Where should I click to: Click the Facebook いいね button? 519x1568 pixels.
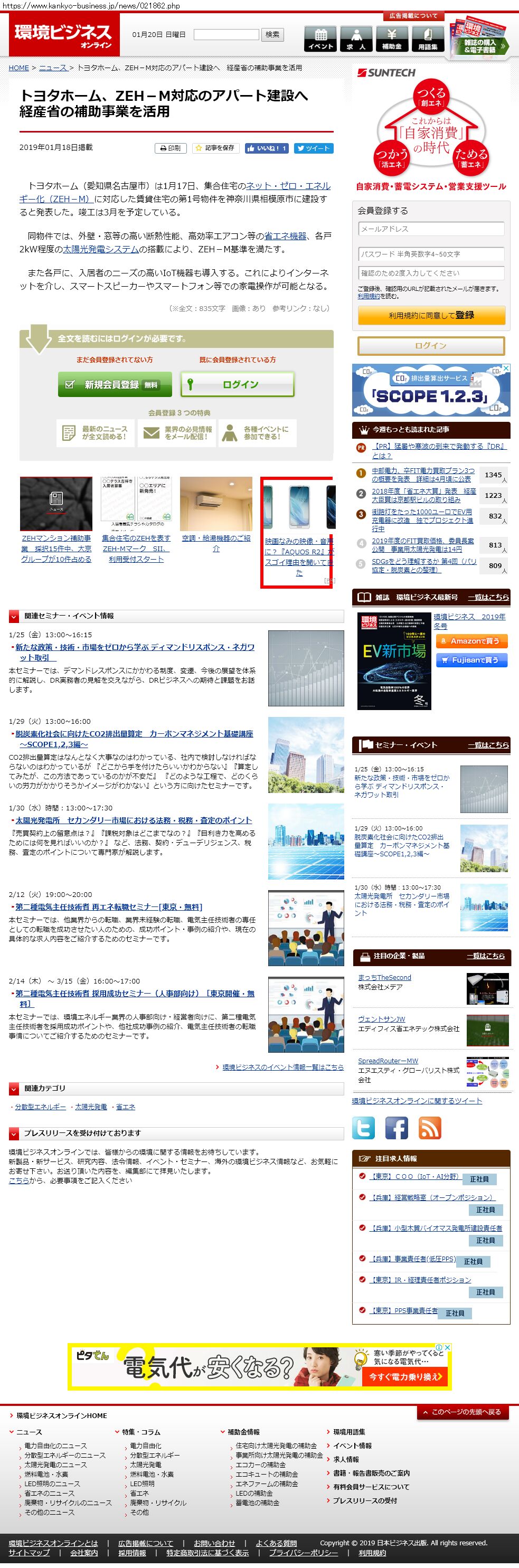point(267,148)
